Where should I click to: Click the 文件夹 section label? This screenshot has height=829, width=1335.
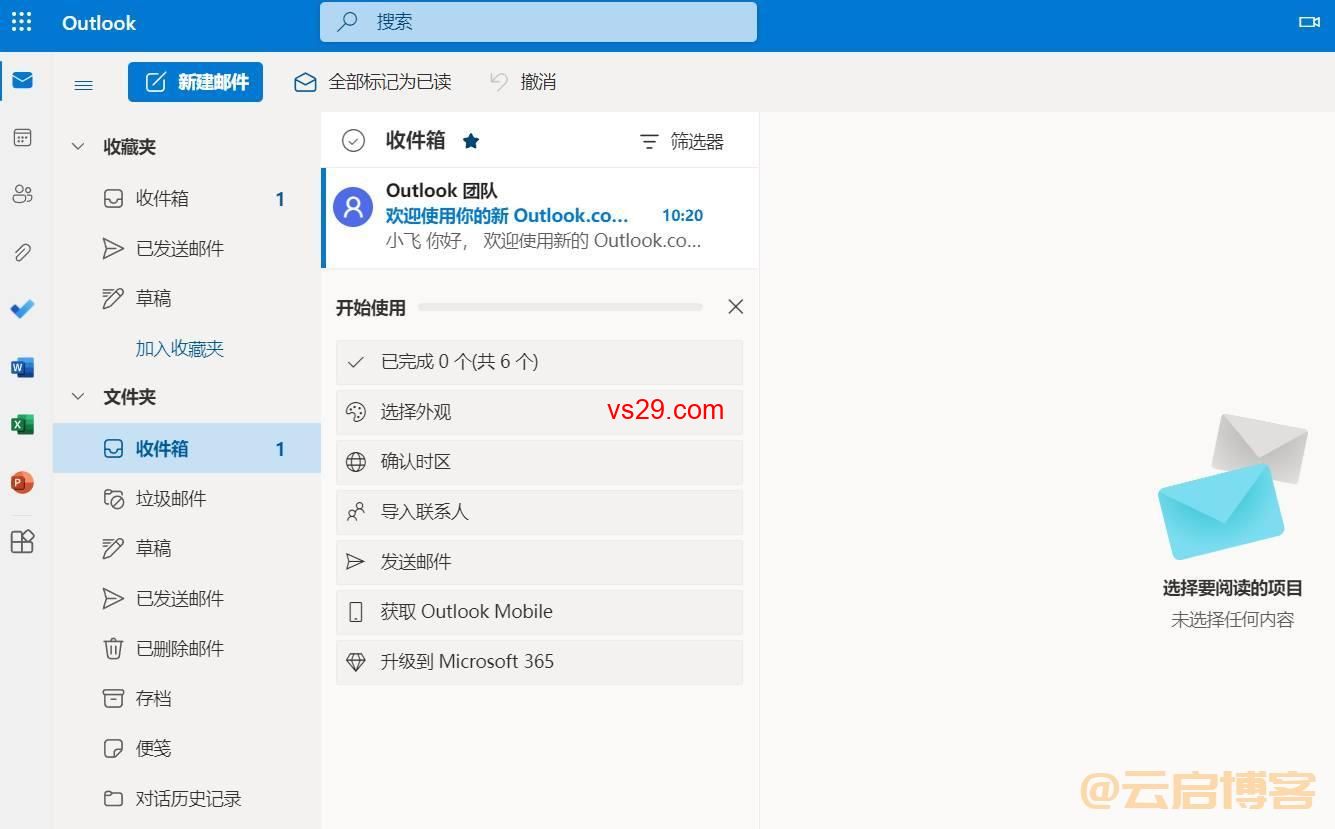click(129, 397)
